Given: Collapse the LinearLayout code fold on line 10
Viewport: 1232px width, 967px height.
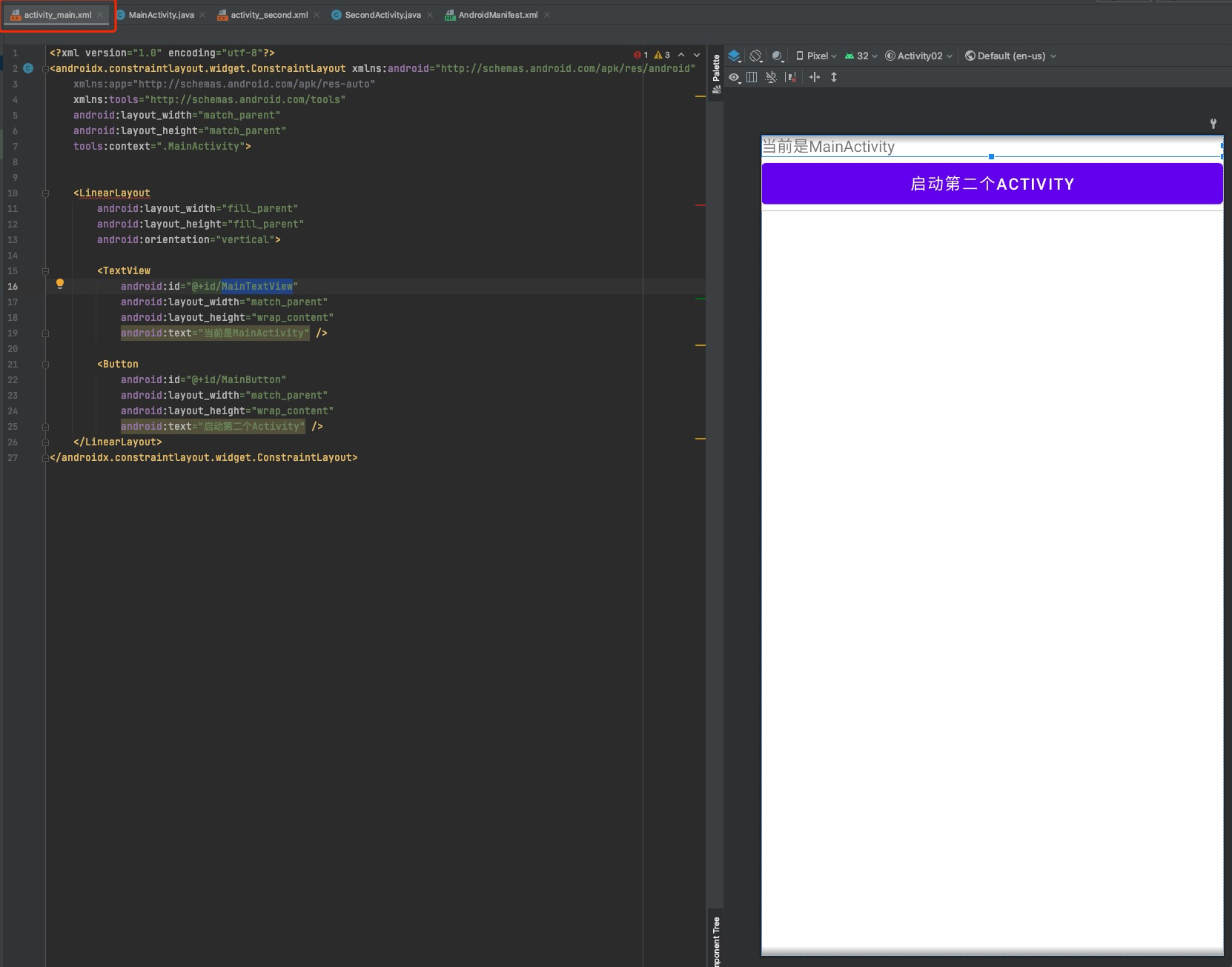Looking at the screenshot, I should coord(46,193).
